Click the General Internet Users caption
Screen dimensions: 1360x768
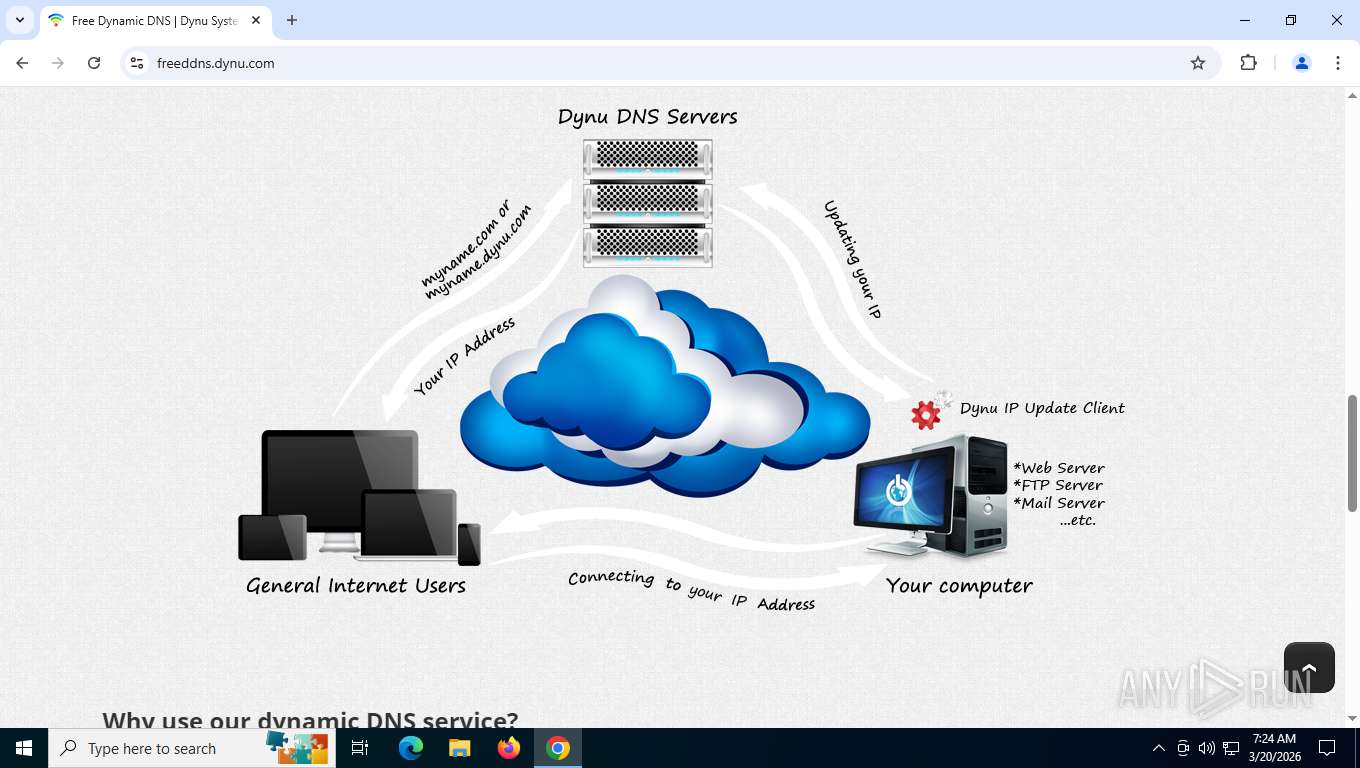tap(356, 586)
